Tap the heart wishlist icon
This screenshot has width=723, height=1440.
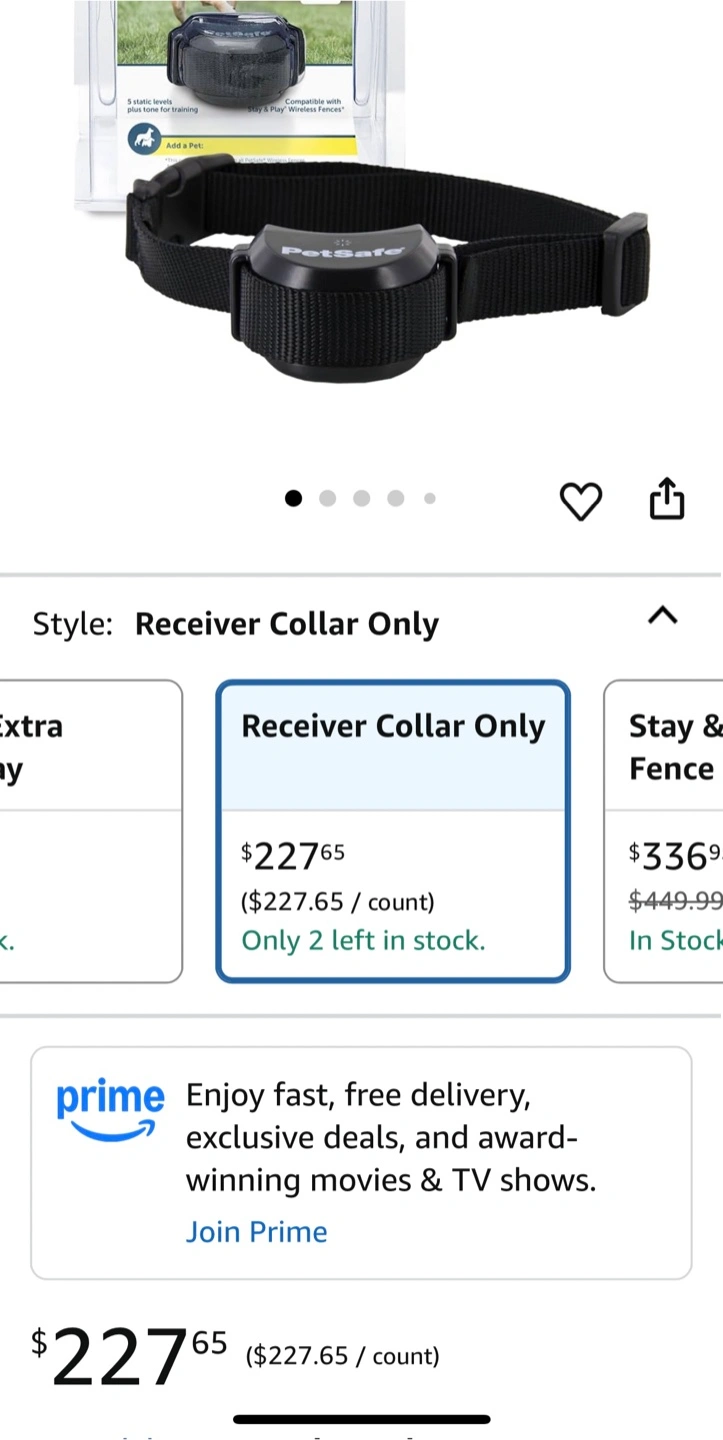(x=580, y=500)
